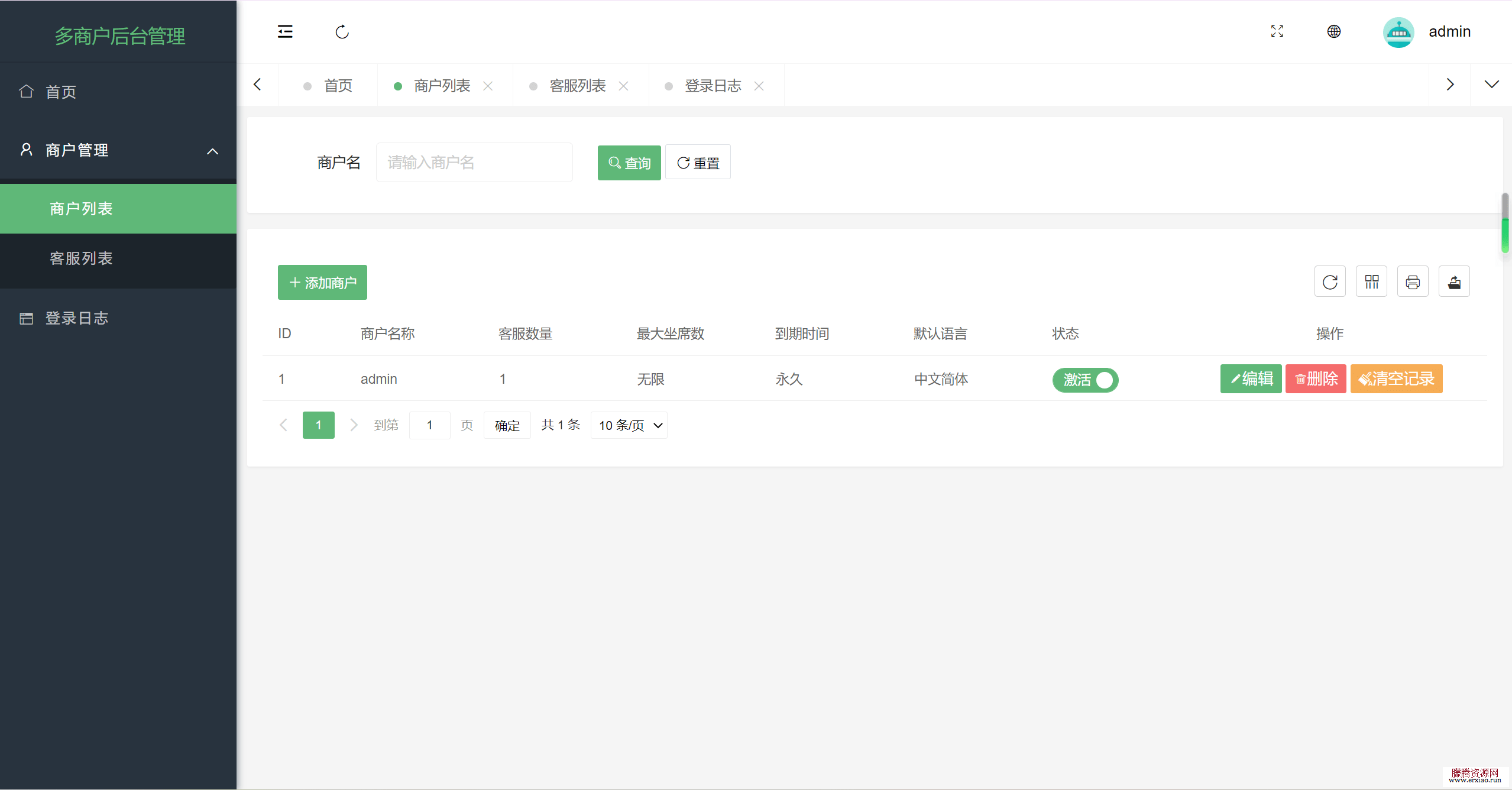The width and height of the screenshot is (1512, 790).
Task: Go to previous page arrow
Action: (284, 425)
